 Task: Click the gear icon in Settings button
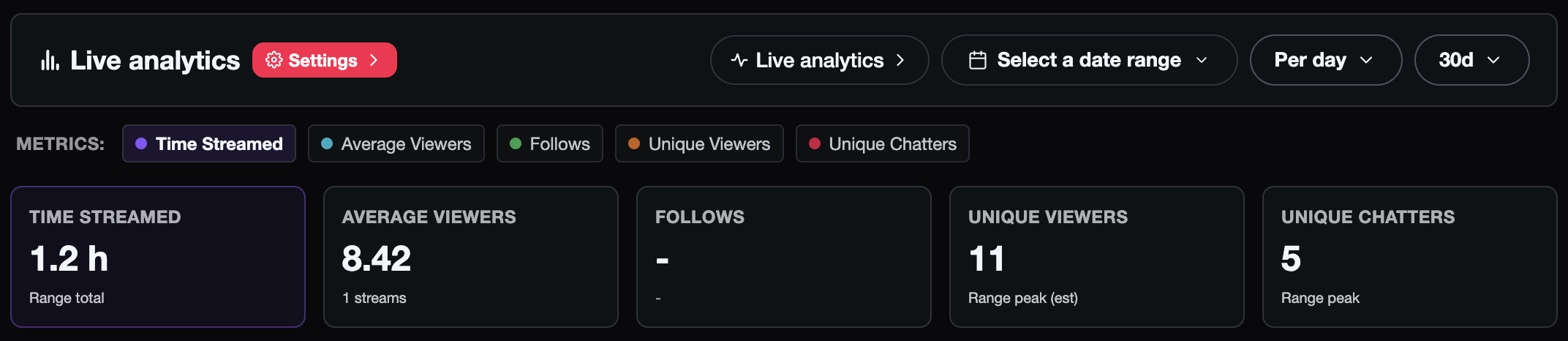click(x=274, y=60)
